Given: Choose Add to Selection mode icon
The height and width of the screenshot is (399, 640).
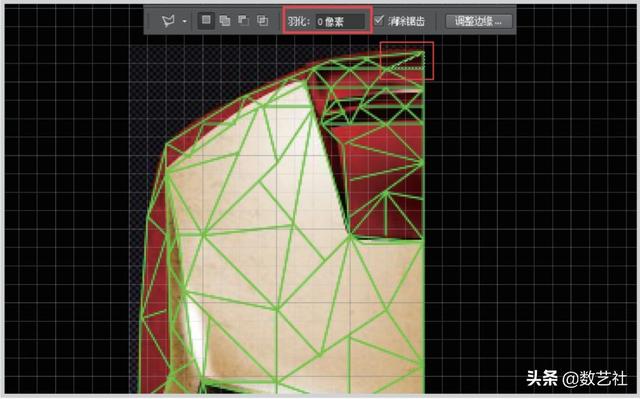Looking at the screenshot, I should (x=224, y=20).
